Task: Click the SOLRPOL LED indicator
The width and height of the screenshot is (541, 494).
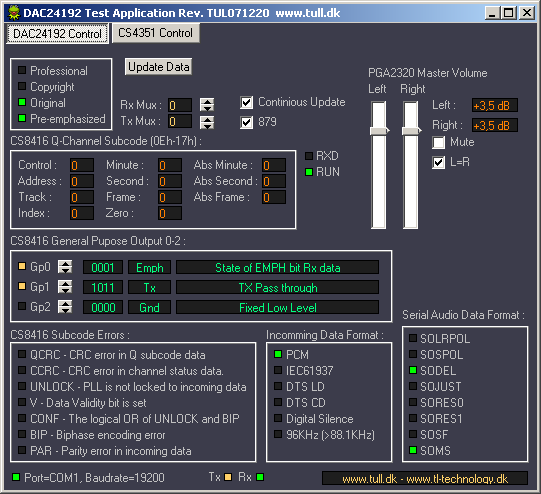Action: (x=413, y=338)
